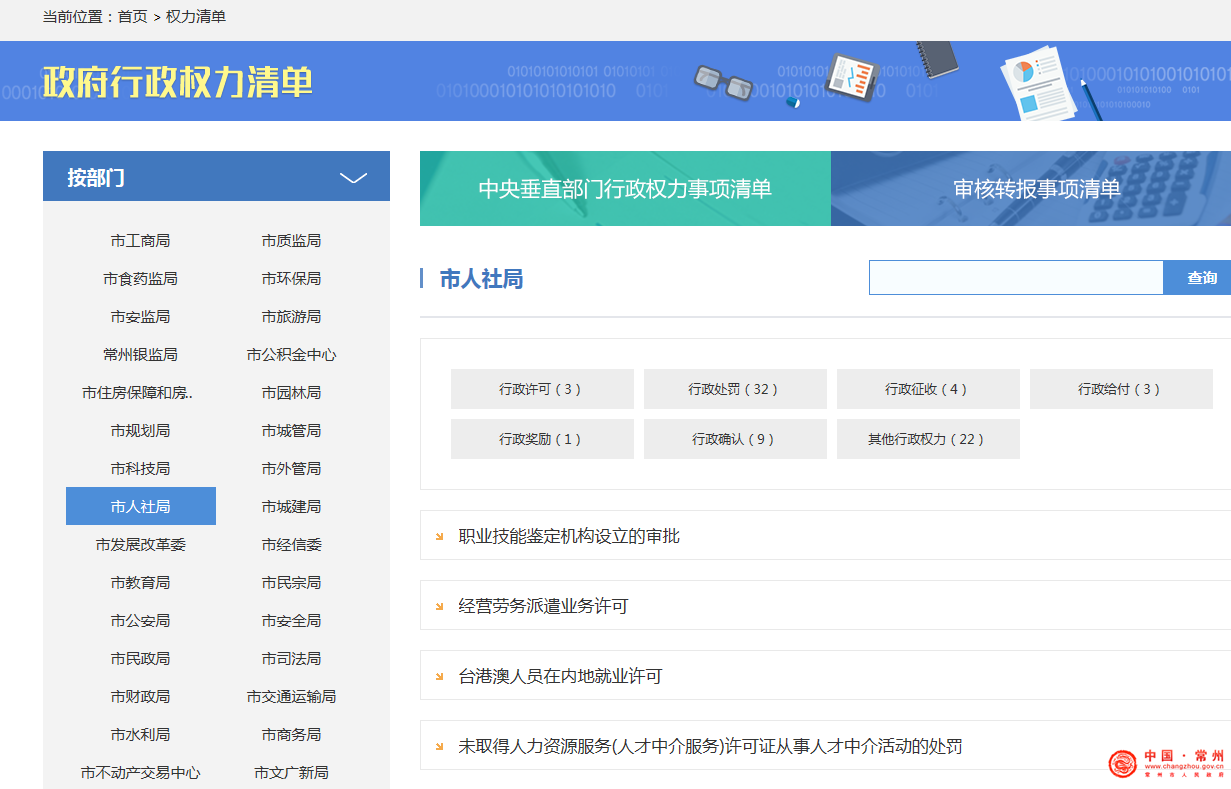Image resolution: width=1231 pixels, height=789 pixels.
Task: Select 其他行政权力 (22) category
Action: [x=927, y=439]
